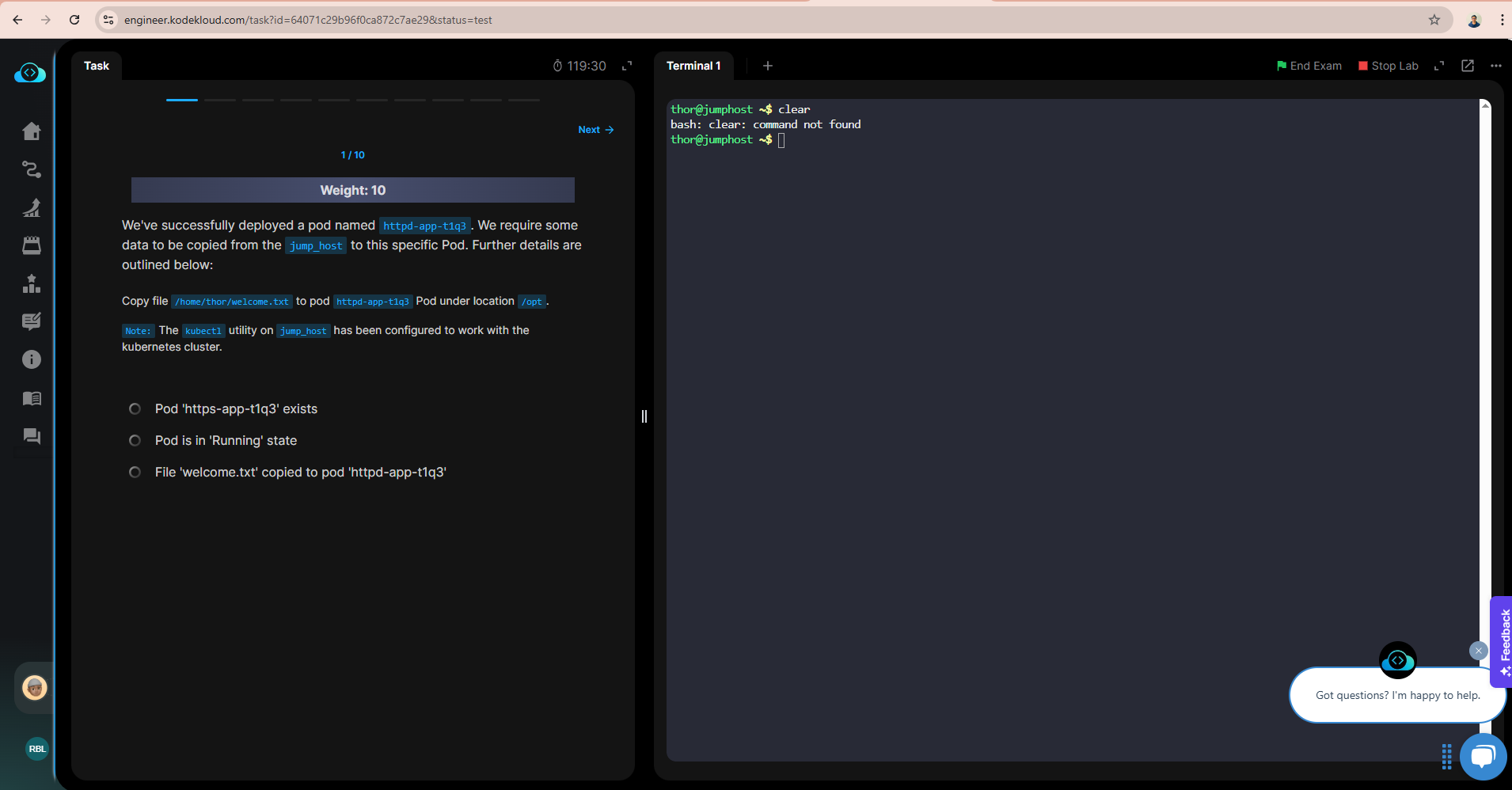Click the Home icon in left sidebar
This screenshot has width=1512, height=790.
tap(32, 131)
